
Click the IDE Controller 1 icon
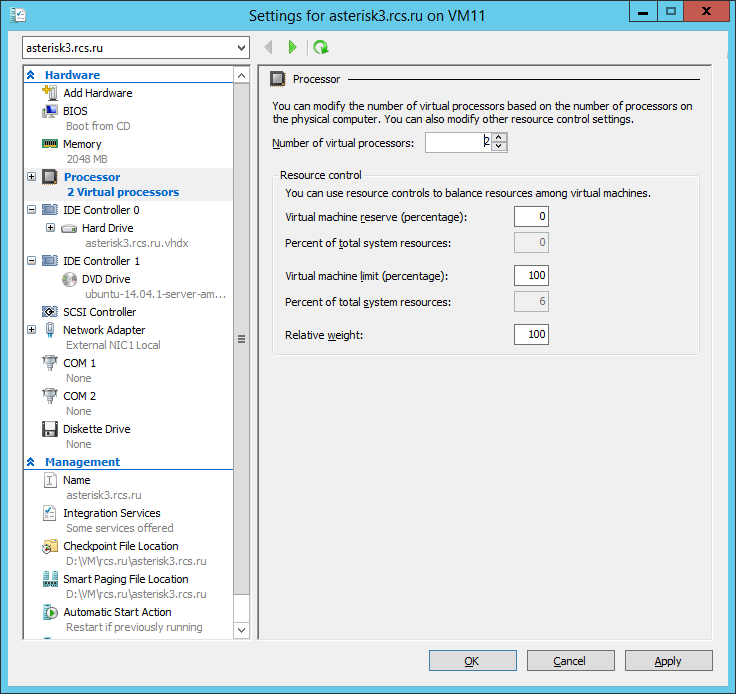click(50, 260)
